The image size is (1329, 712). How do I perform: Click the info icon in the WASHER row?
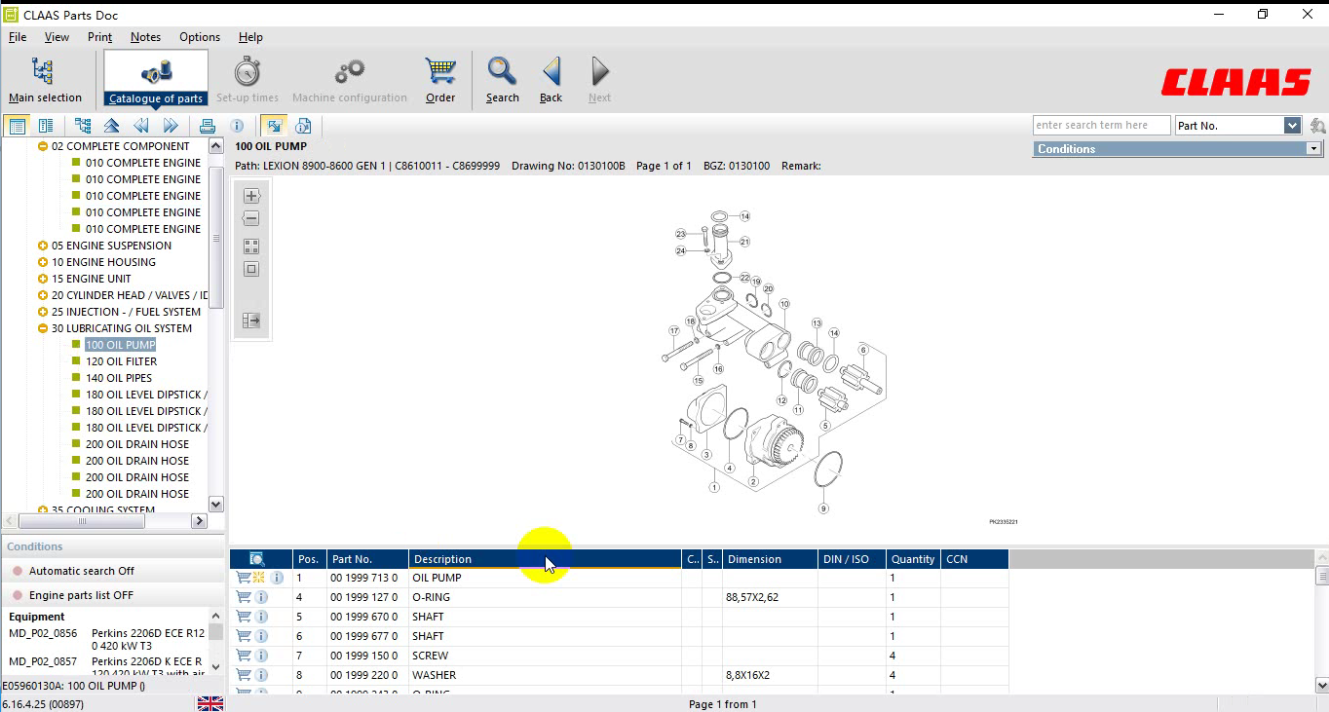point(261,675)
